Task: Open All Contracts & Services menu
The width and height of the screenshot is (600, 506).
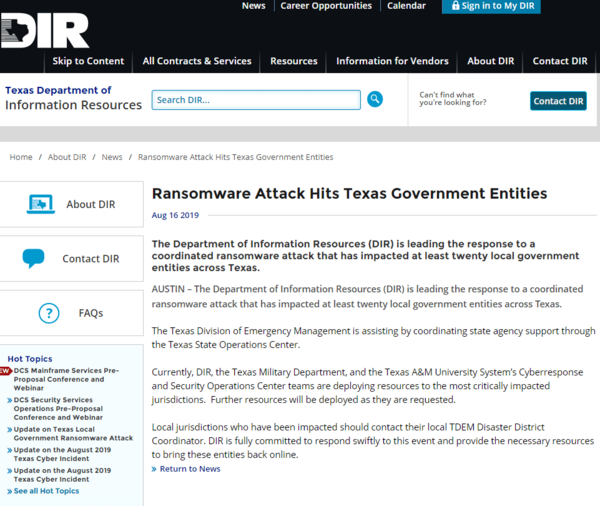Action: click(197, 61)
